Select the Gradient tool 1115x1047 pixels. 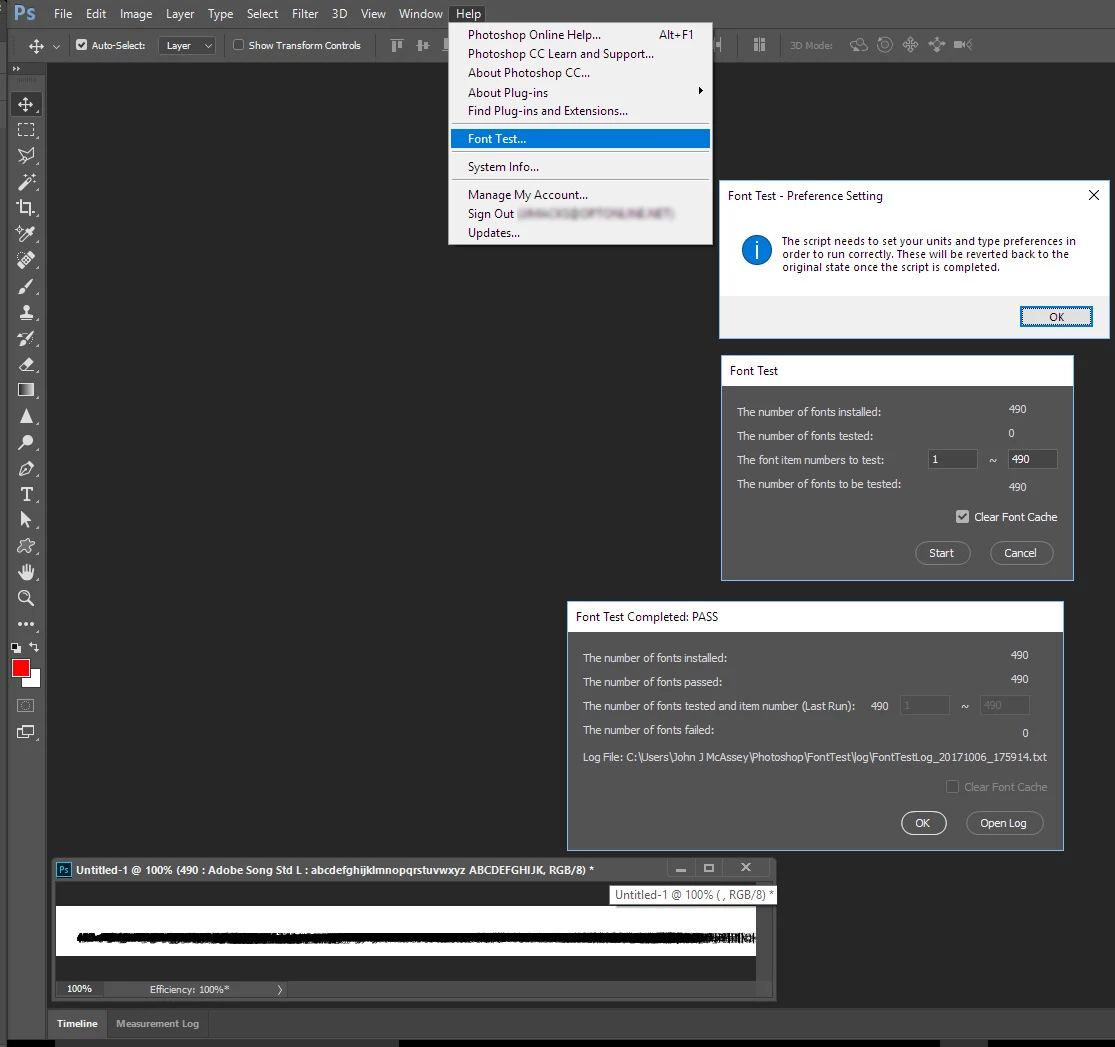click(26, 390)
